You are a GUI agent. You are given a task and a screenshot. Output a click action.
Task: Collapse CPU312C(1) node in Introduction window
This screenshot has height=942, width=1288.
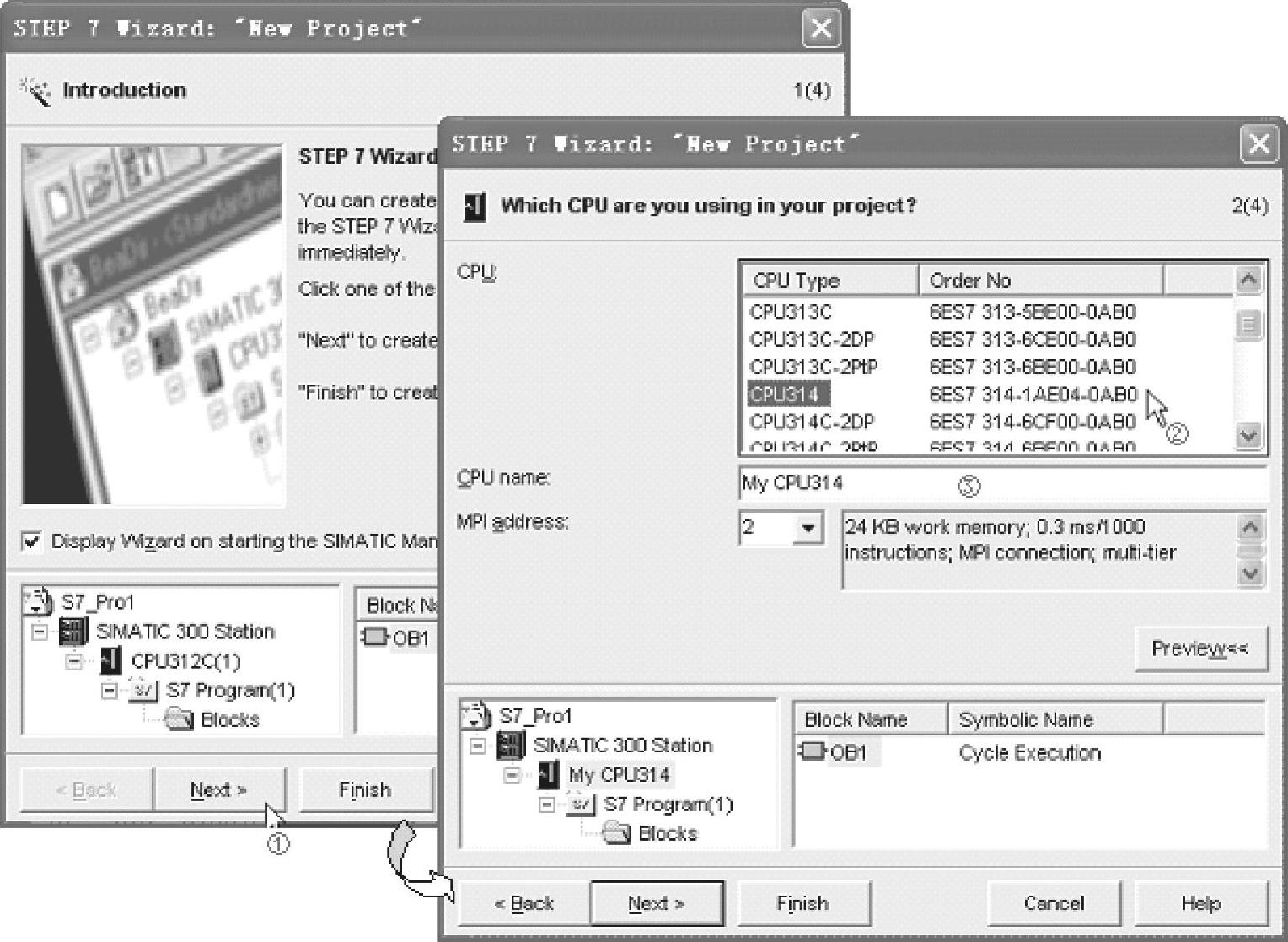pos(74,661)
